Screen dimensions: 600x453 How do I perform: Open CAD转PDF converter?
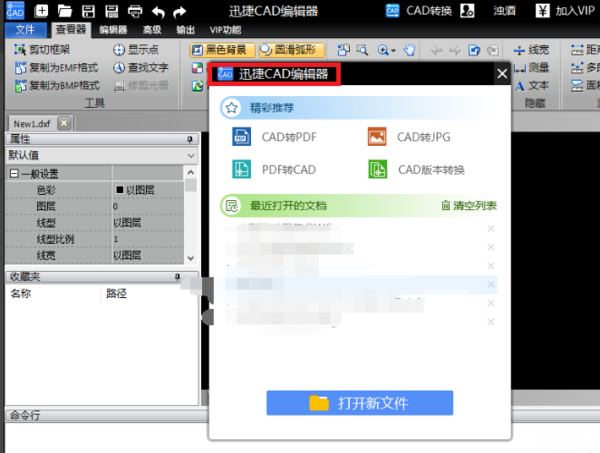(274, 137)
